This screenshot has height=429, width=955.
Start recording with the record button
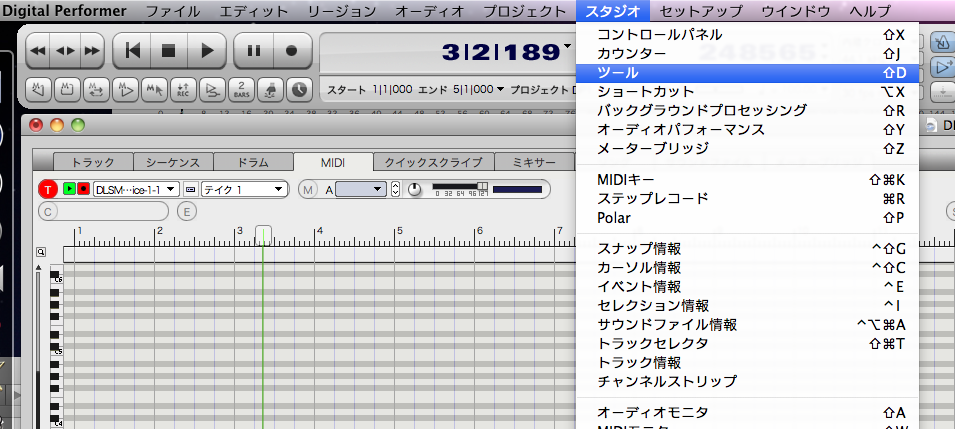(292, 51)
